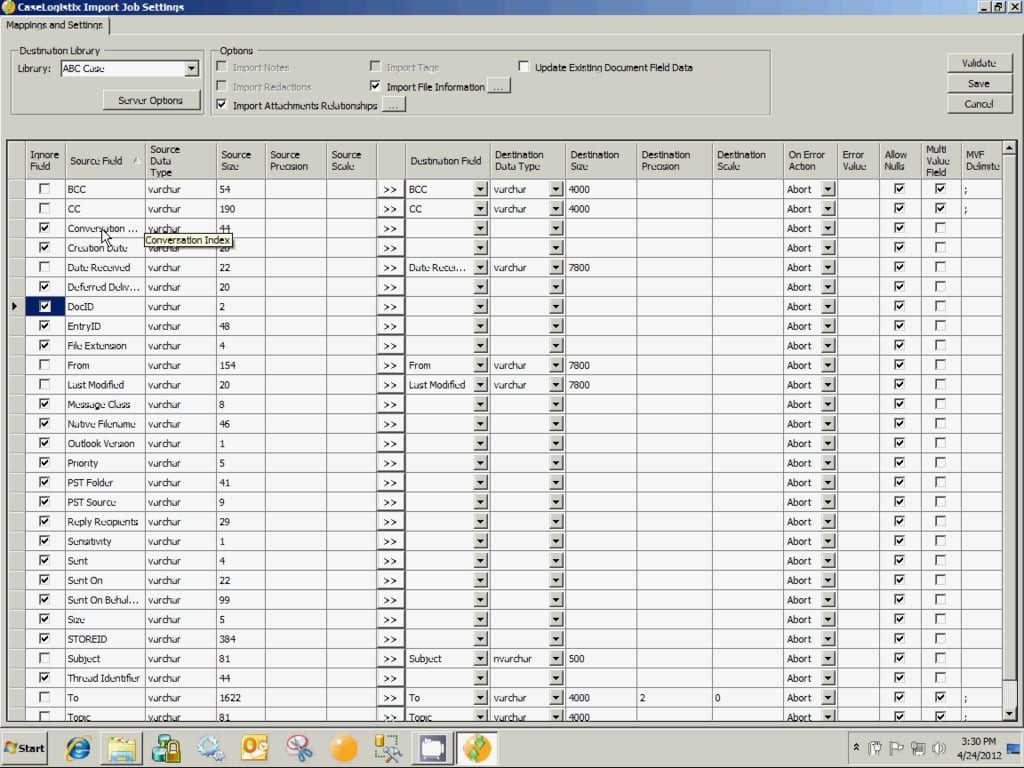Click the Validate button

tap(978, 63)
